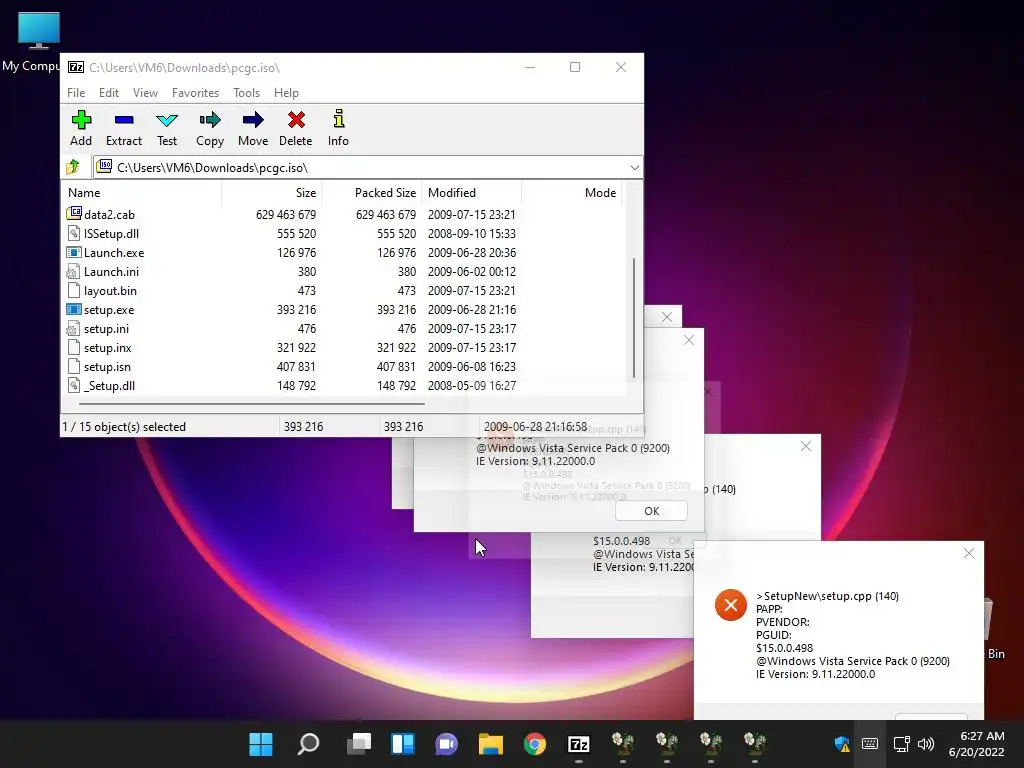Click the address path input field
Viewport: 1024px width, 768px height.
(368, 168)
